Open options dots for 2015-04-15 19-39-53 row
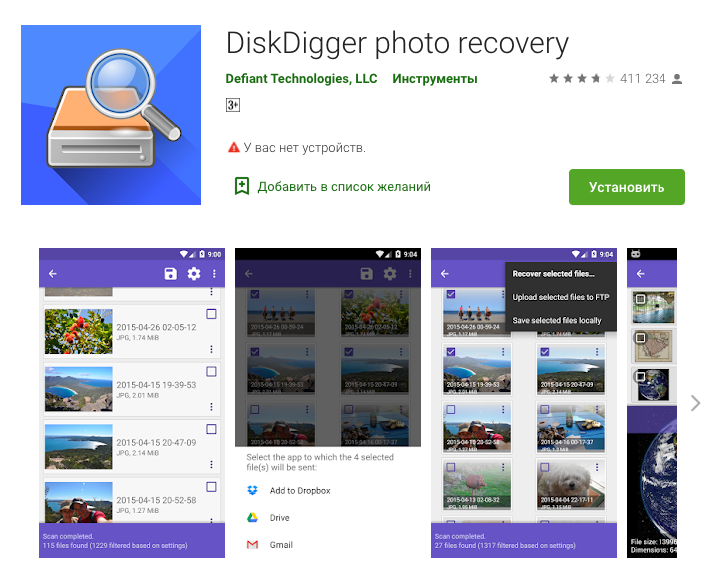The width and height of the screenshot is (711, 580). click(x=211, y=406)
